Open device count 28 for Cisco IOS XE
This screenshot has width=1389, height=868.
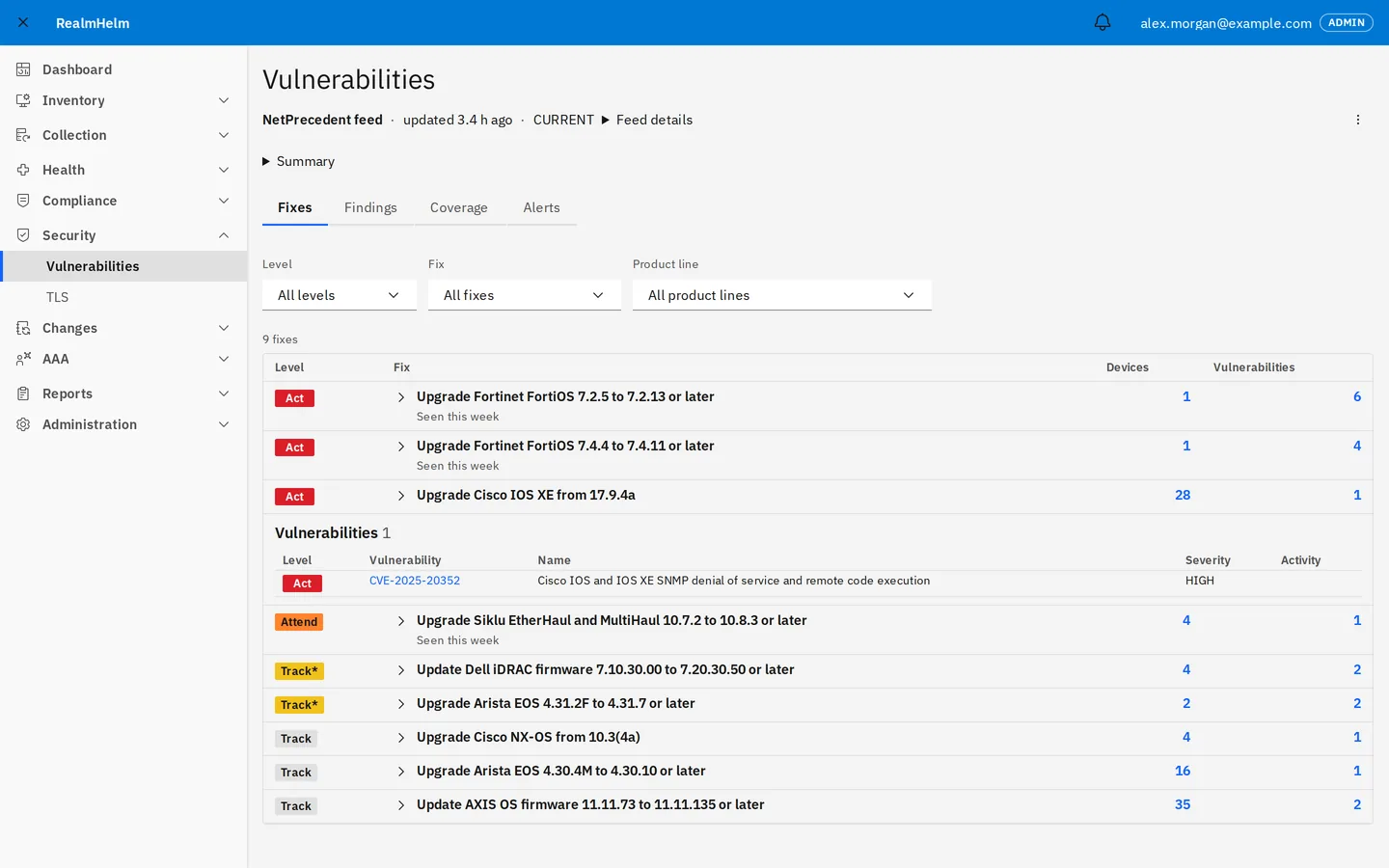coord(1183,495)
